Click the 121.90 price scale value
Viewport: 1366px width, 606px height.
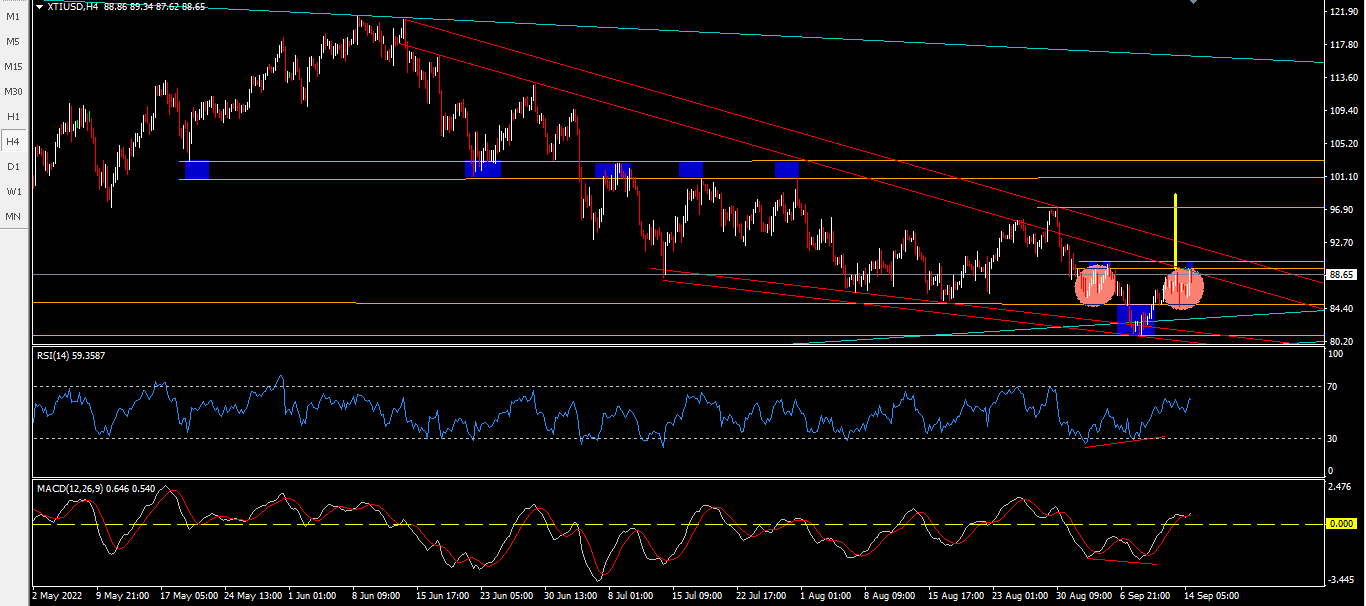(x=1343, y=12)
